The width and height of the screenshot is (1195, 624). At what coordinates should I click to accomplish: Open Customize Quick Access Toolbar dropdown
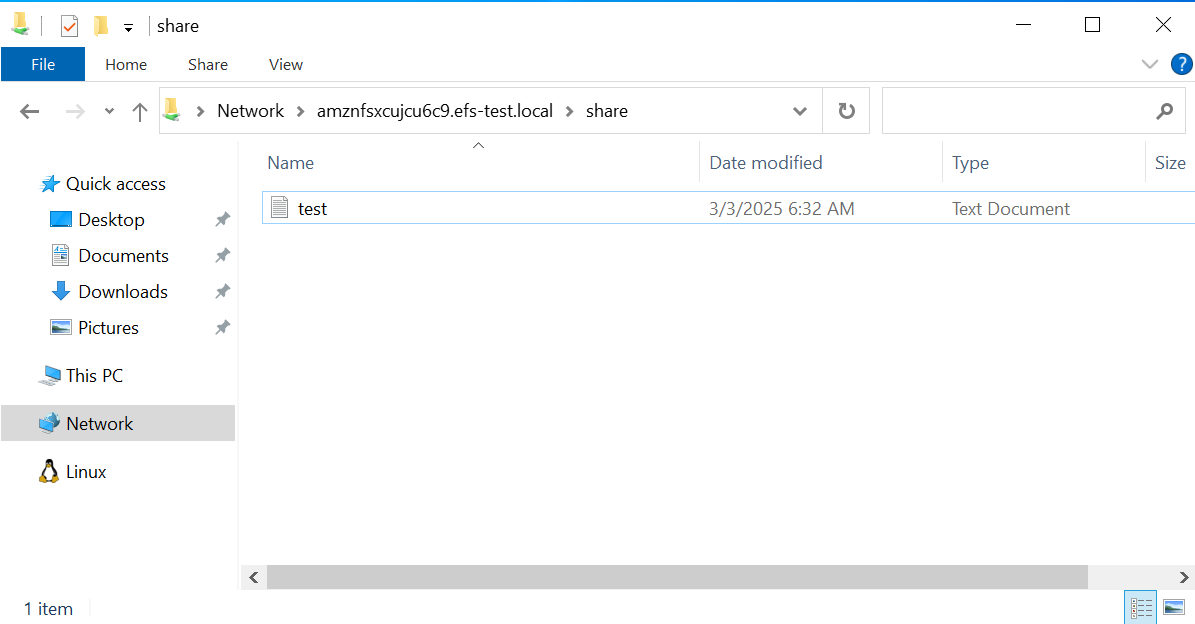click(128, 27)
